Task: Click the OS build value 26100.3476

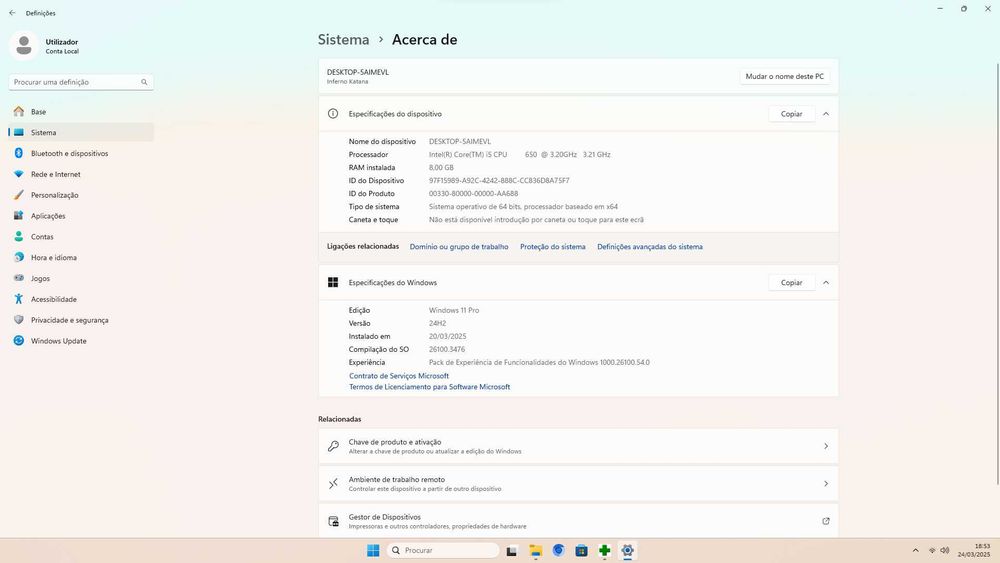Action: click(447, 349)
